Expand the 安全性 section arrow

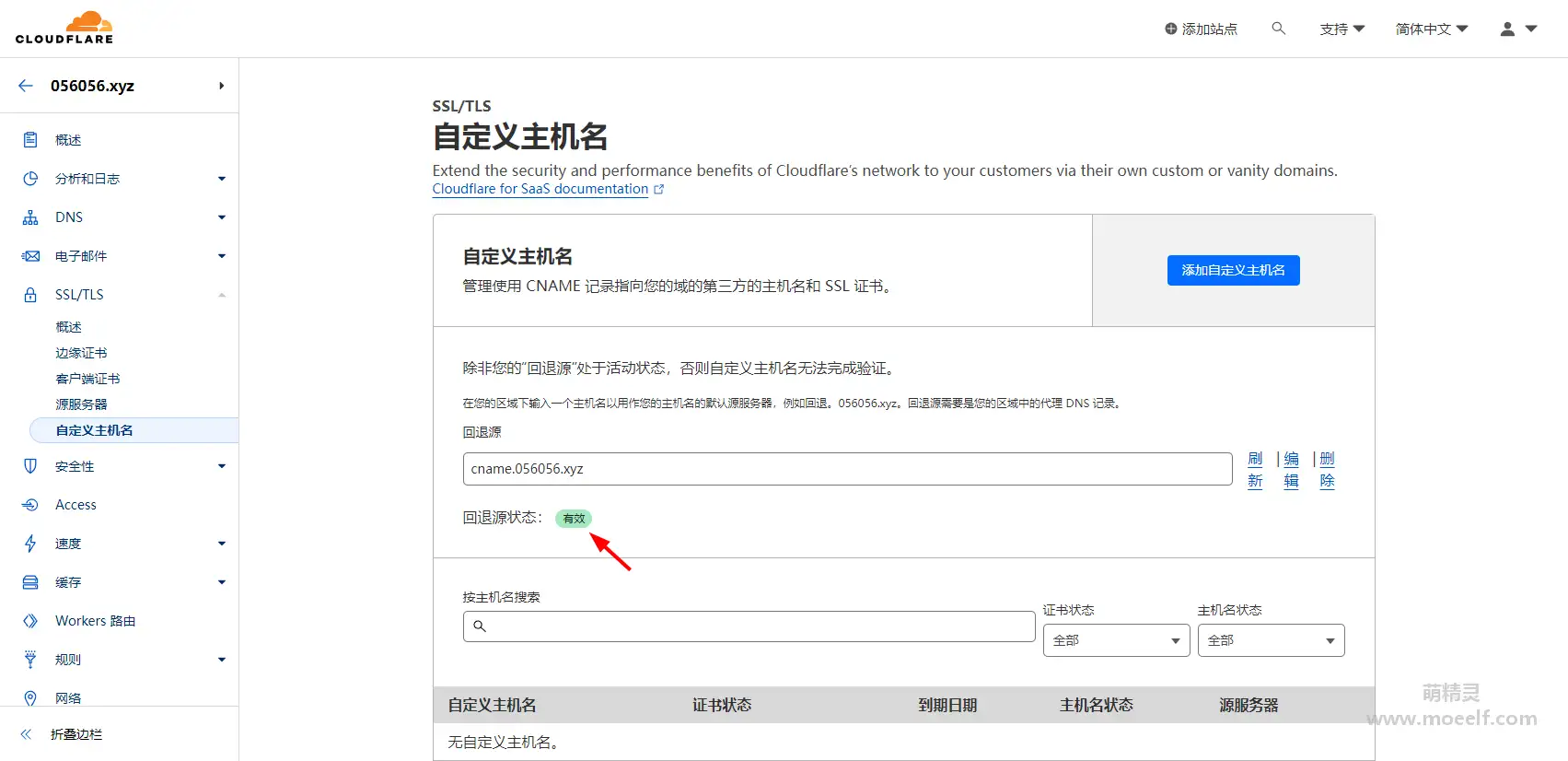(x=222, y=466)
